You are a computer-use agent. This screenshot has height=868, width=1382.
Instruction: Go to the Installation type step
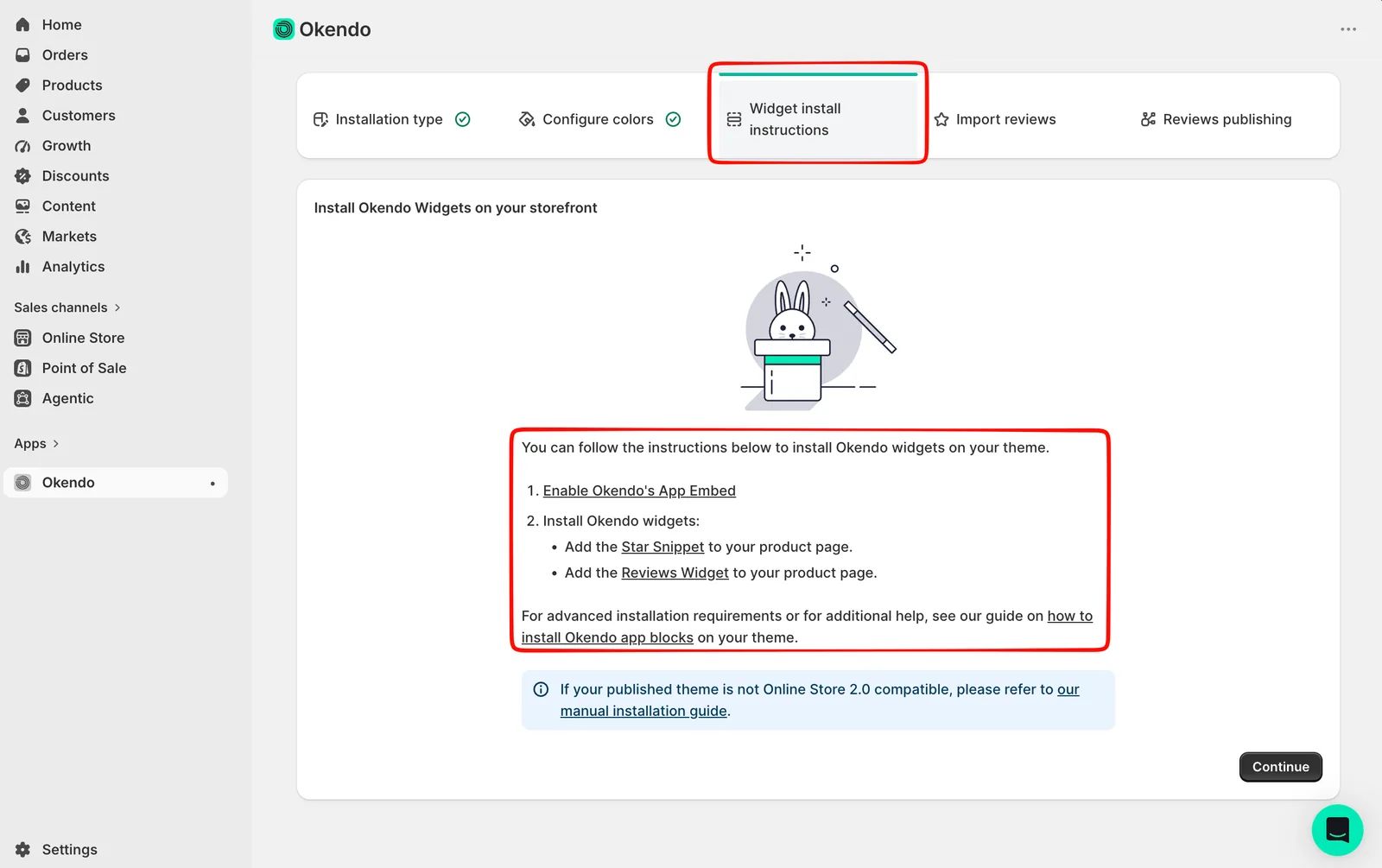[391, 119]
